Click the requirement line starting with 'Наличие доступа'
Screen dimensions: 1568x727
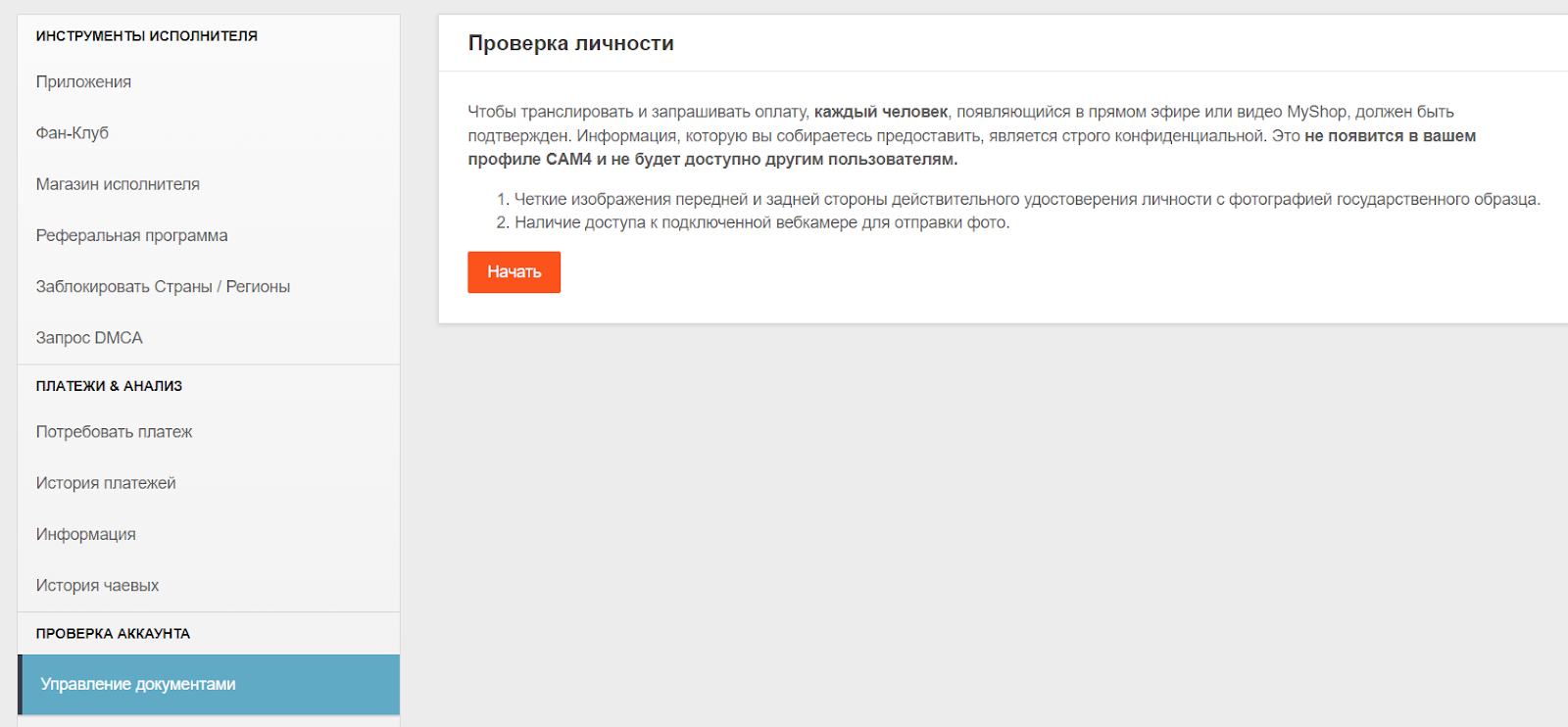[x=761, y=222]
